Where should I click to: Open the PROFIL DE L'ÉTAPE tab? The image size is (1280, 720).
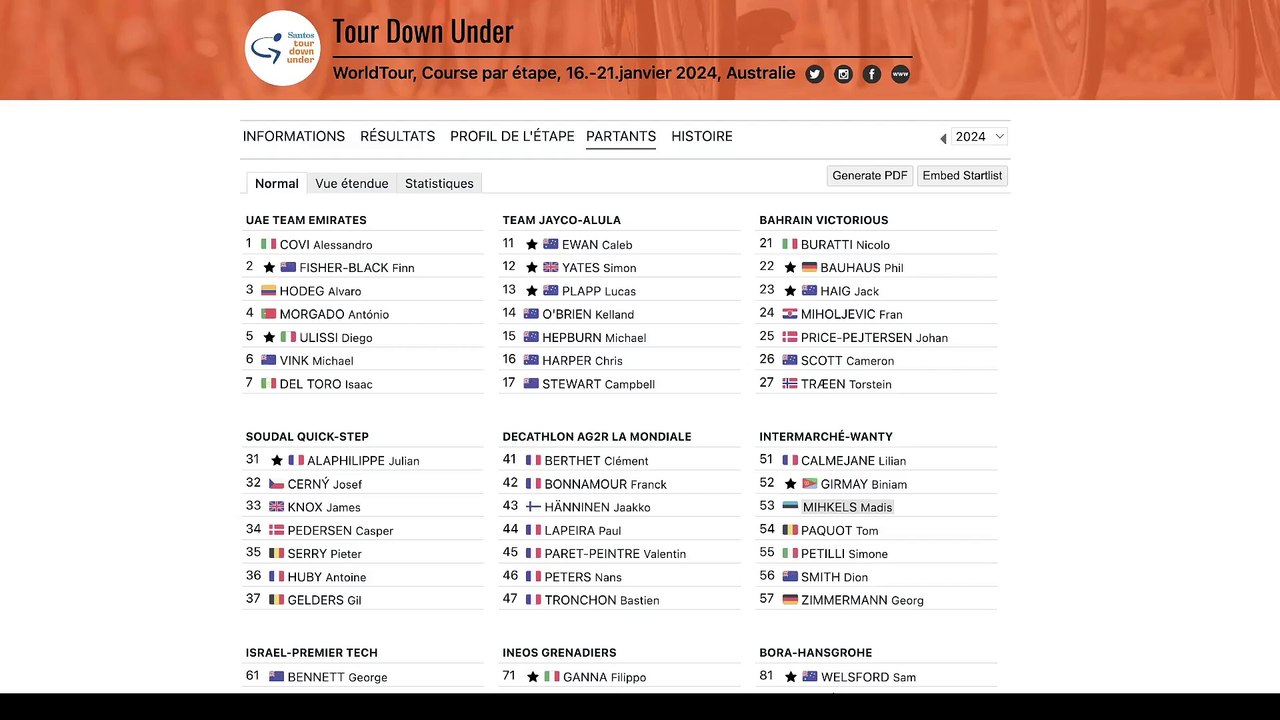512,137
